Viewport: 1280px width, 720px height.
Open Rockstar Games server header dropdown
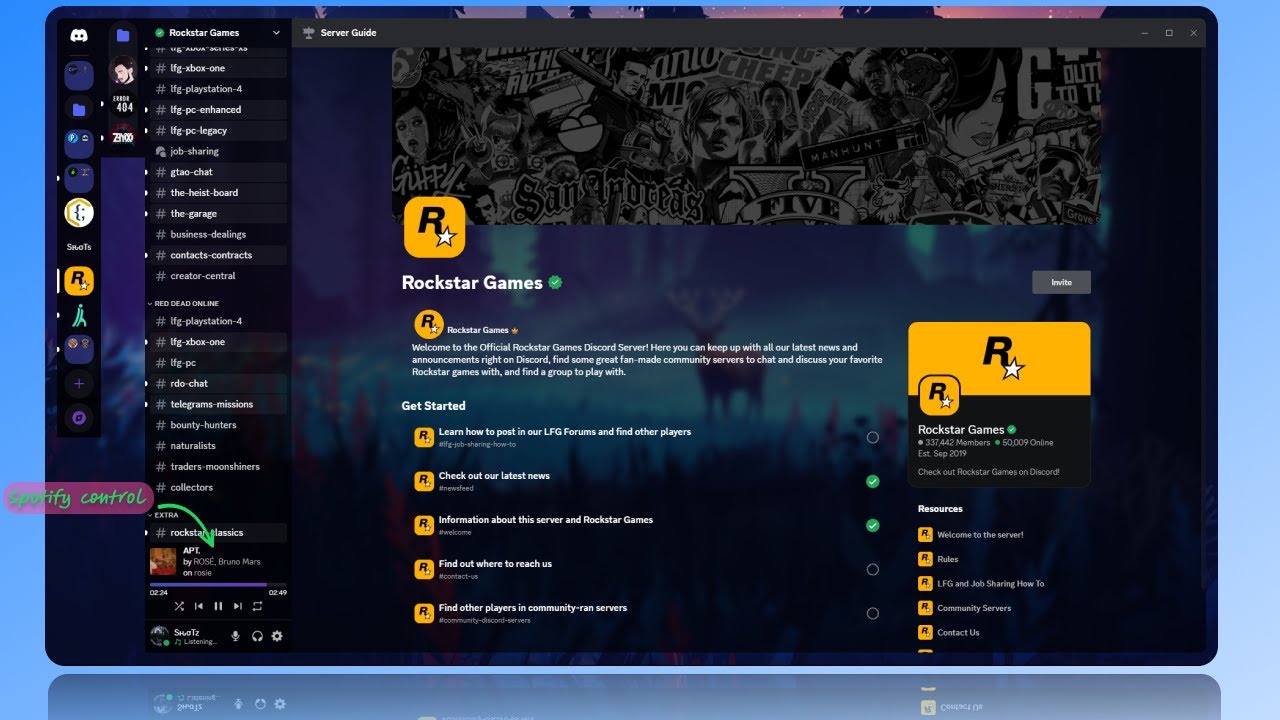218,33
